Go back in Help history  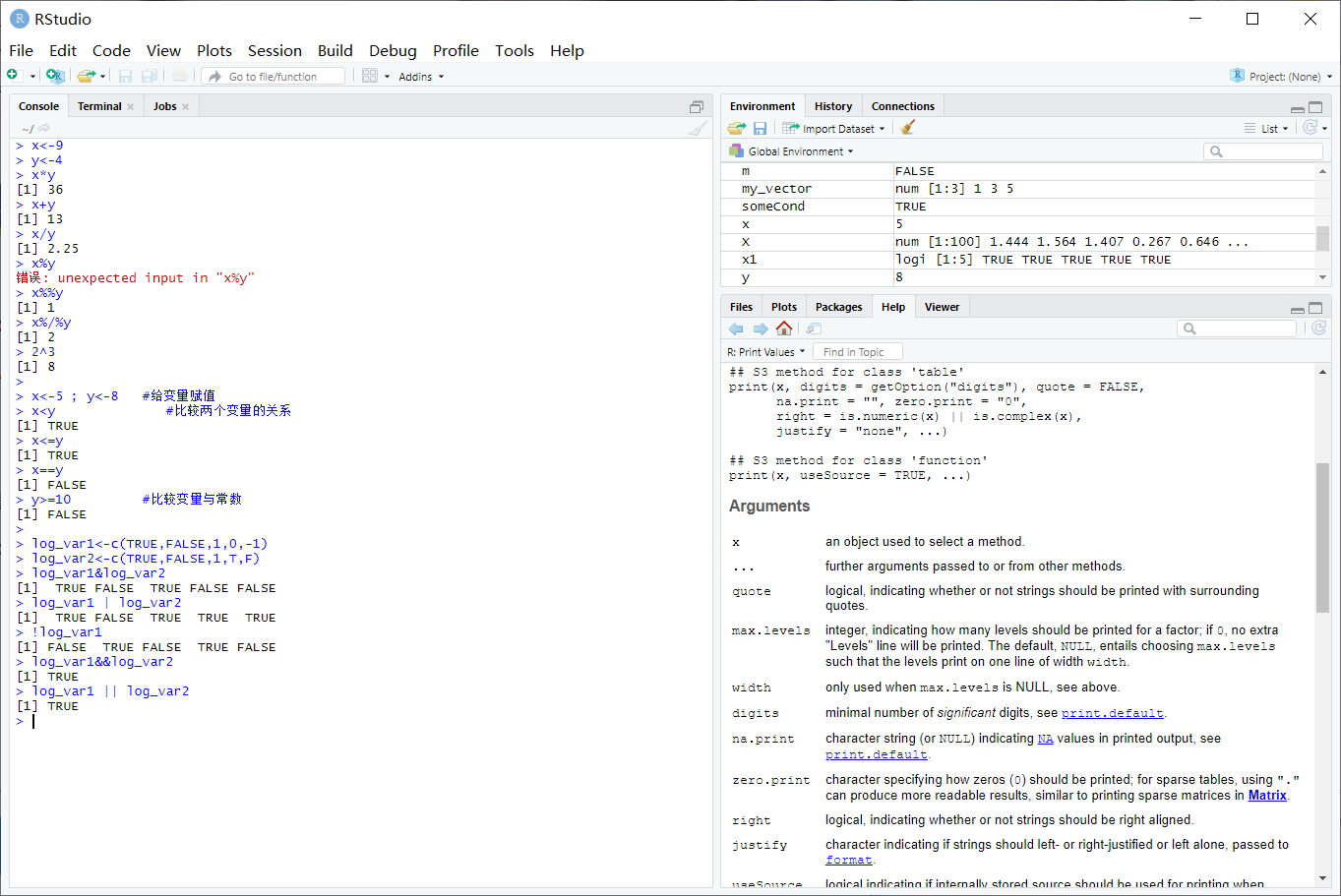736,329
